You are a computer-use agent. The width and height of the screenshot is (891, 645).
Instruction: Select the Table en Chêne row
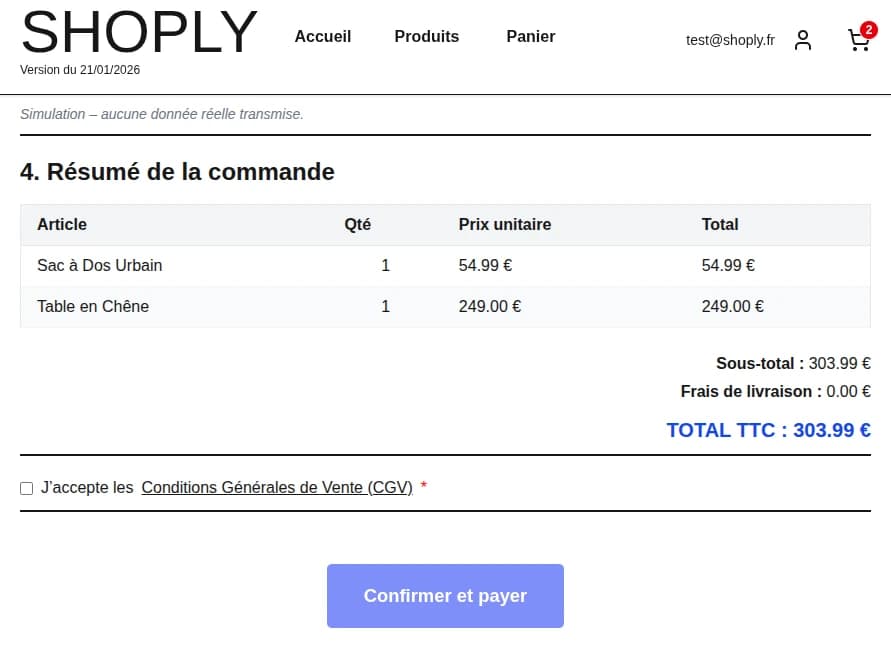click(x=93, y=307)
